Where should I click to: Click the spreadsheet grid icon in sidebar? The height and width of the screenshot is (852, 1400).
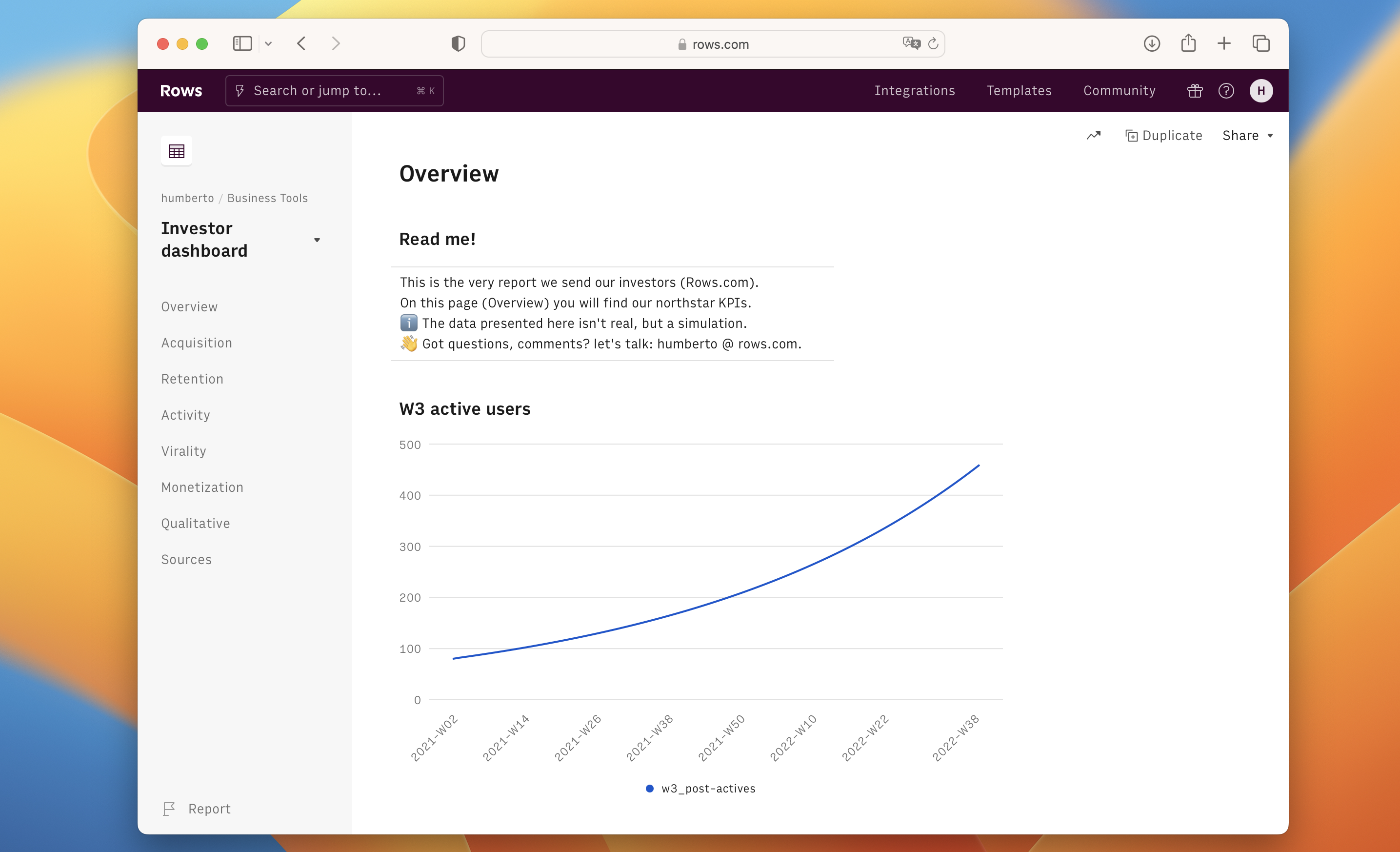[176, 151]
